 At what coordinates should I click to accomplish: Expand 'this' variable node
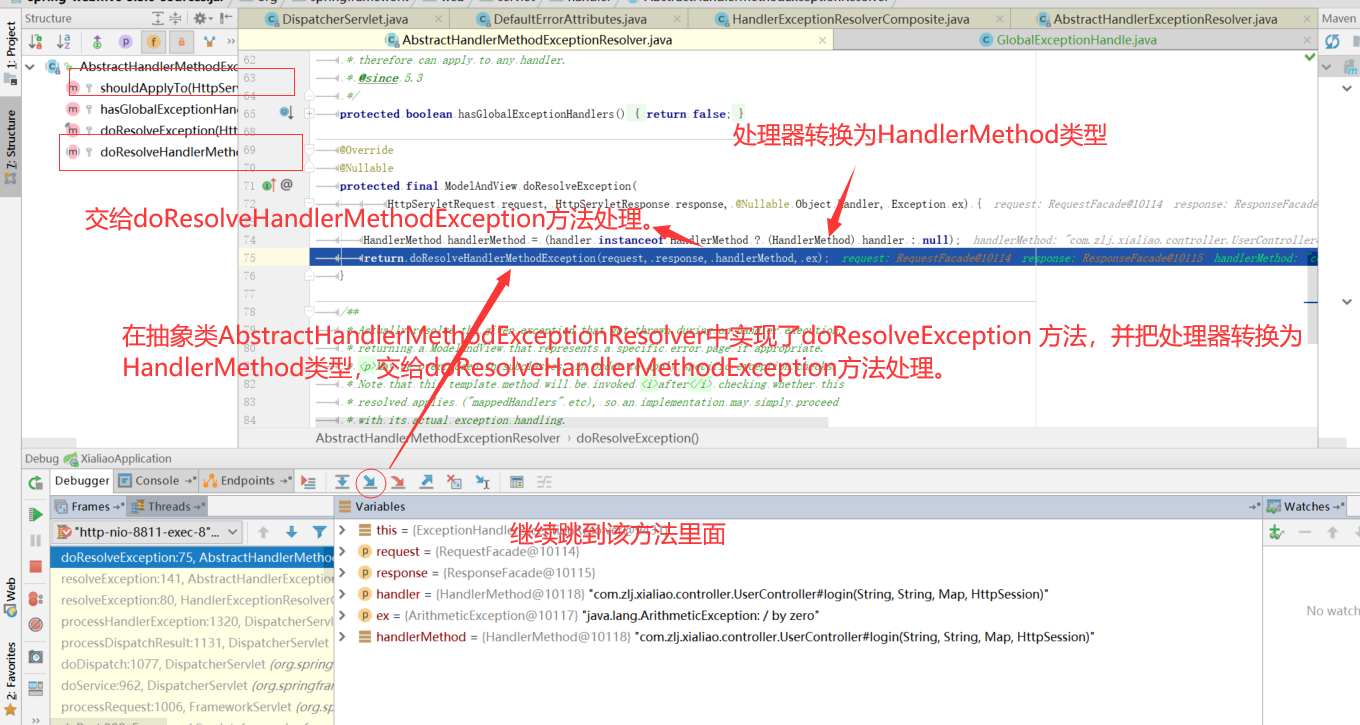click(x=342, y=530)
